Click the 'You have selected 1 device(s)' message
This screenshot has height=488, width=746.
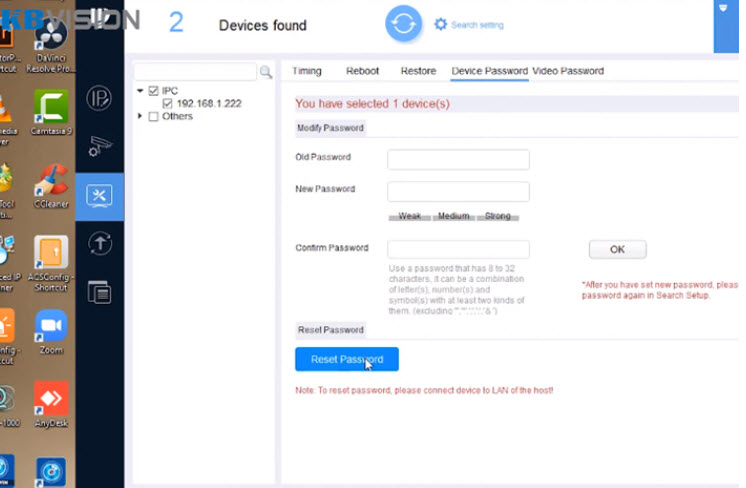pos(372,104)
